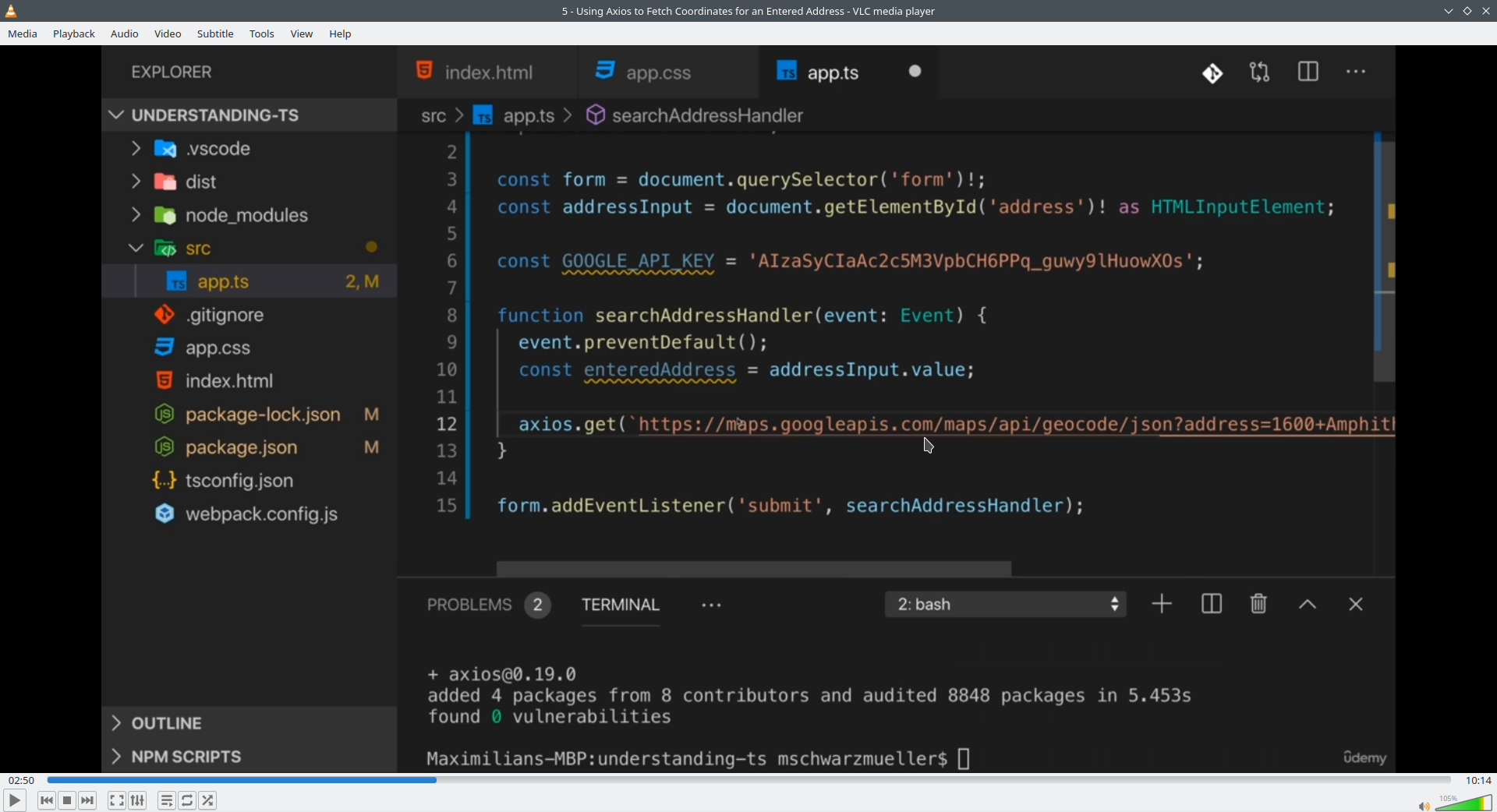Image resolution: width=1497 pixels, height=812 pixels.
Task: Click unsaved dot on app.ts tab
Action: 915,72
